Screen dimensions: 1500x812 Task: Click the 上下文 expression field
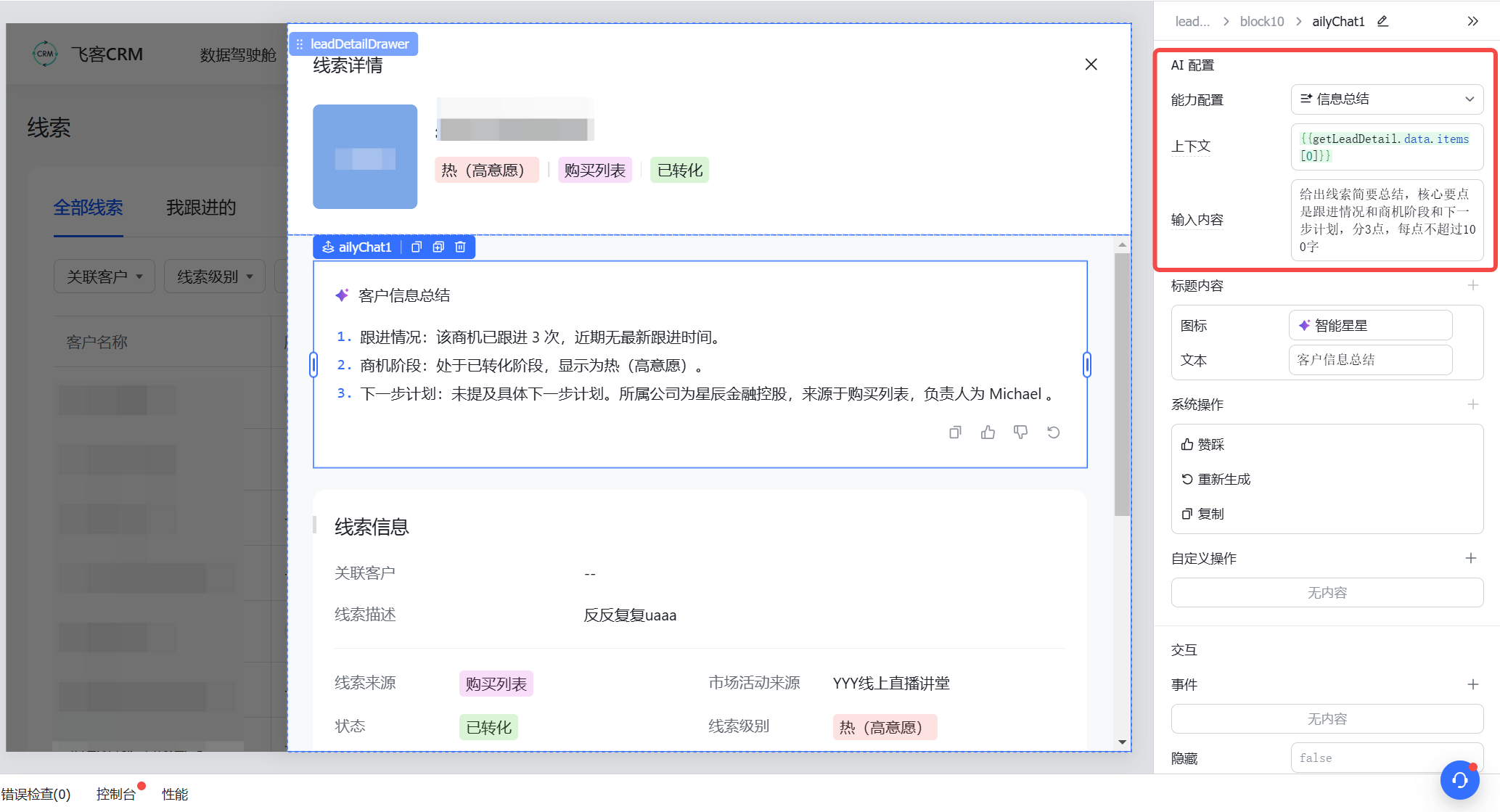click(x=1387, y=147)
